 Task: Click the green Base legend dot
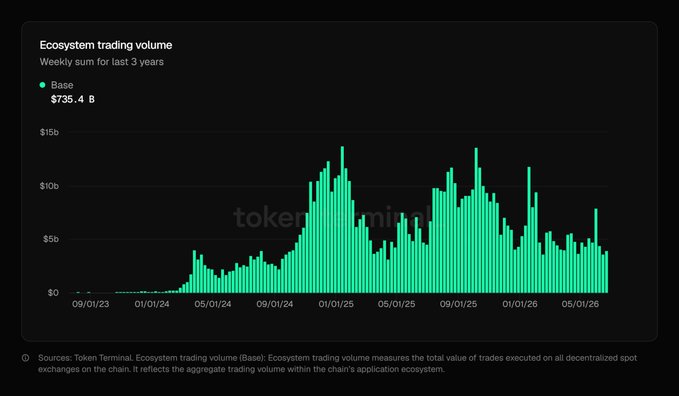(x=42, y=85)
